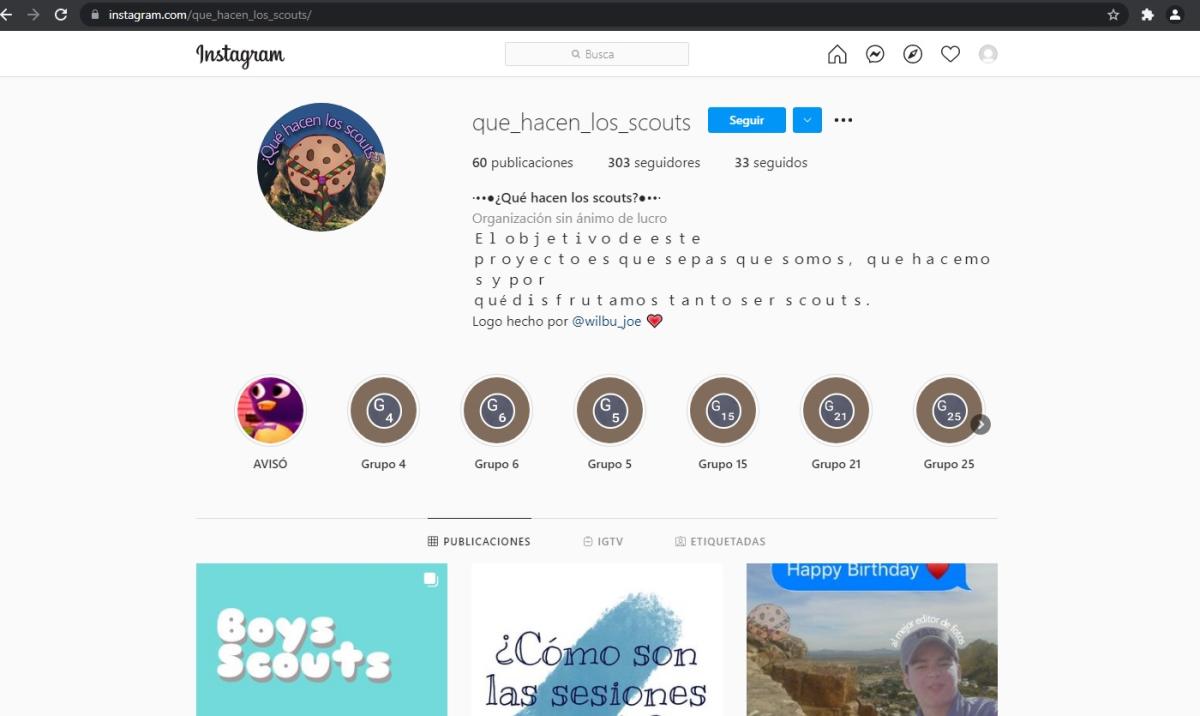Viewport: 1200px width, 716px height.
Task: Go to Instagram home feed icon
Action: 837,54
